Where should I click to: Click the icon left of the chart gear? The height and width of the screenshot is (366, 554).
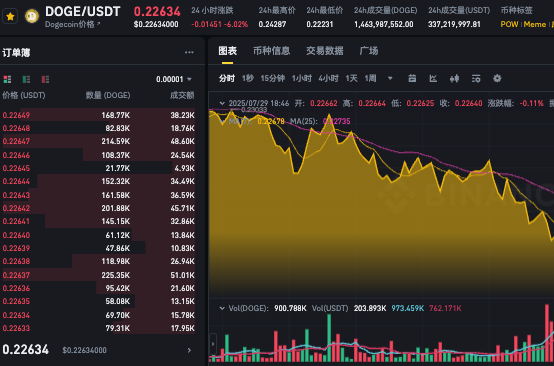tap(476, 78)
